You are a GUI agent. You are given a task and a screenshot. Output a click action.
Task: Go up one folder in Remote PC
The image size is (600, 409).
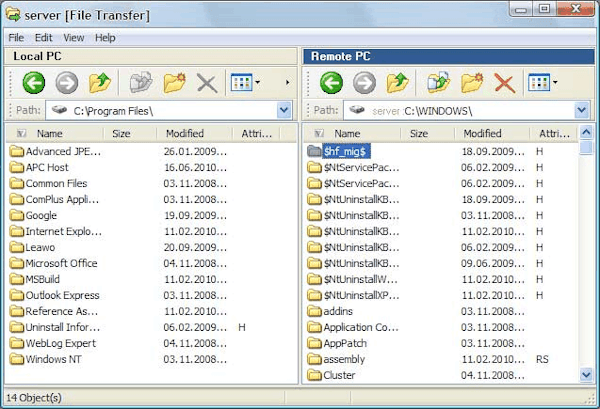tap(397, 83)
